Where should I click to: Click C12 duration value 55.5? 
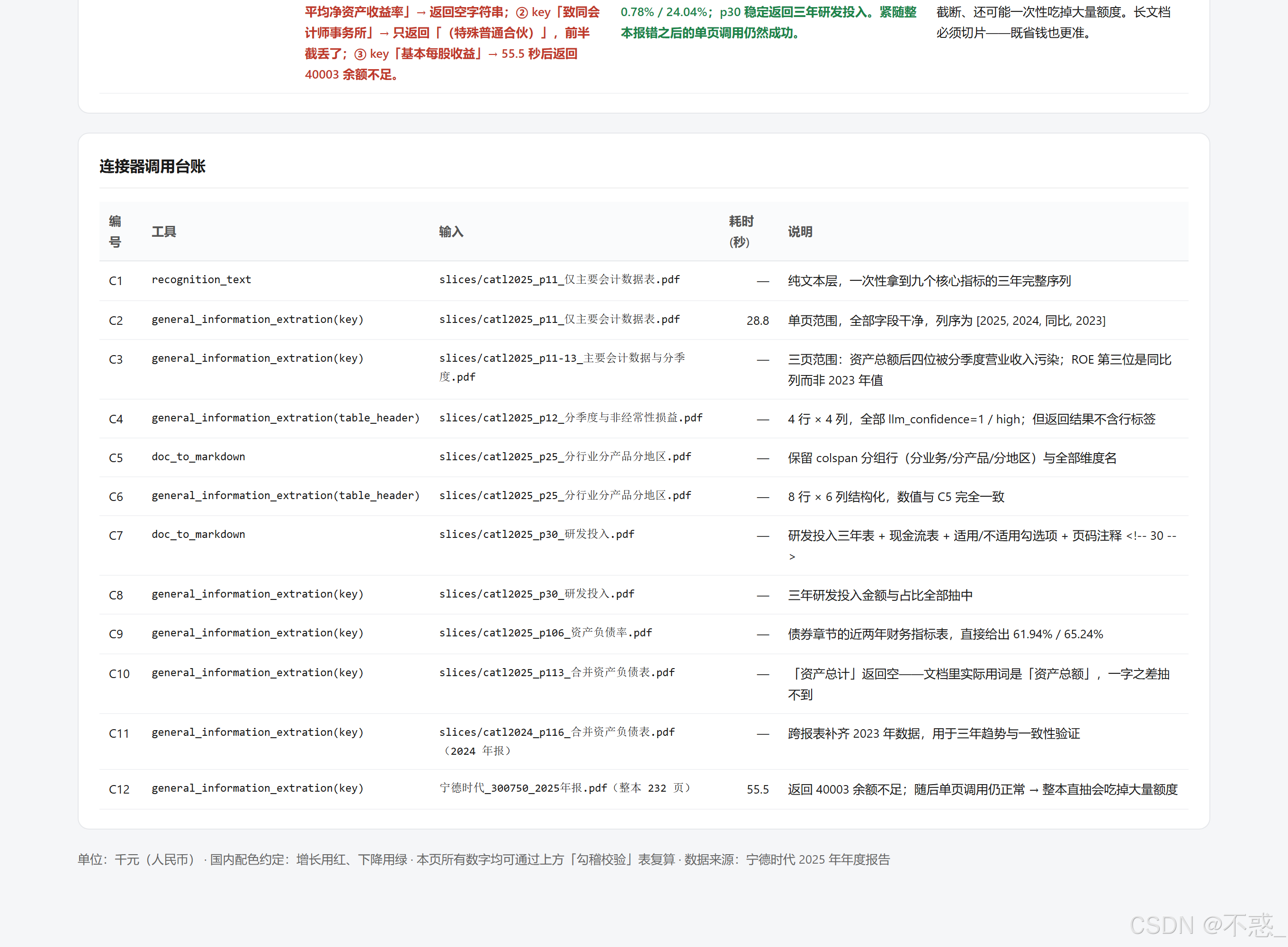point(757,789)
